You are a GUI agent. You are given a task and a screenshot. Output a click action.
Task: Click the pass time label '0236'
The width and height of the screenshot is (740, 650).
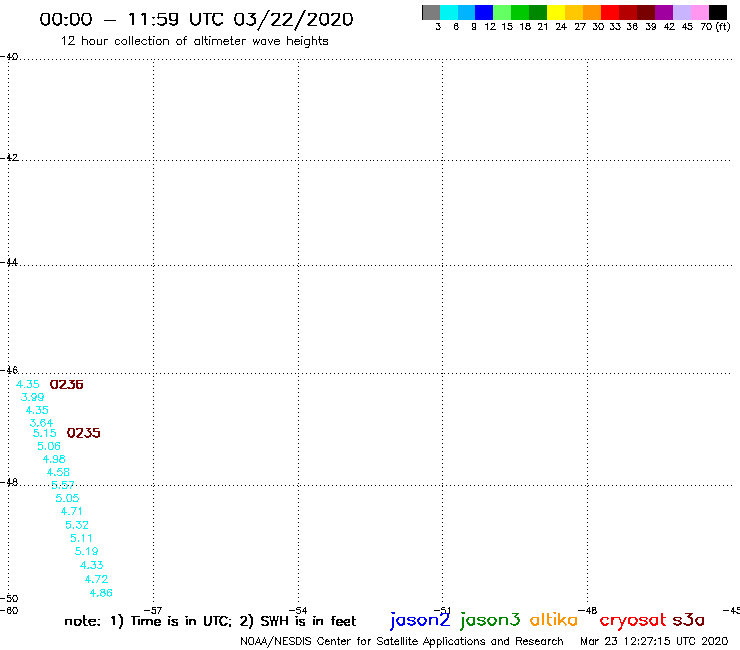(67, 385)
